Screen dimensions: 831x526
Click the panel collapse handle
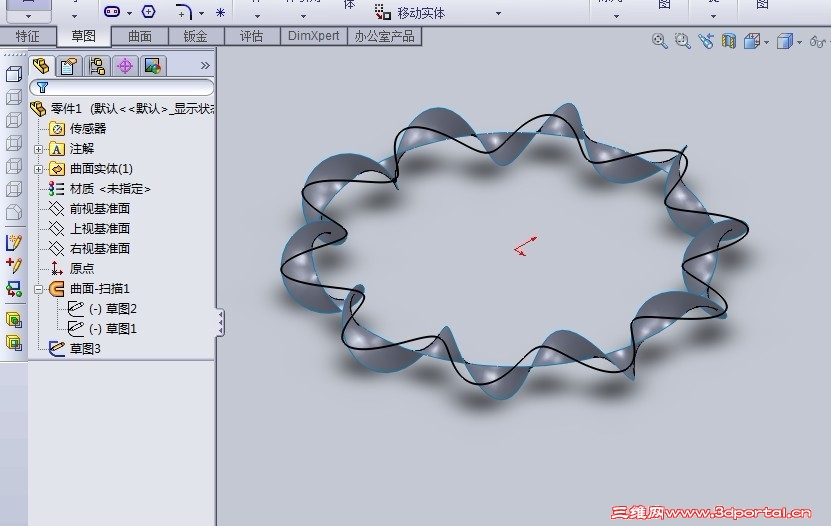coord(220,323)
